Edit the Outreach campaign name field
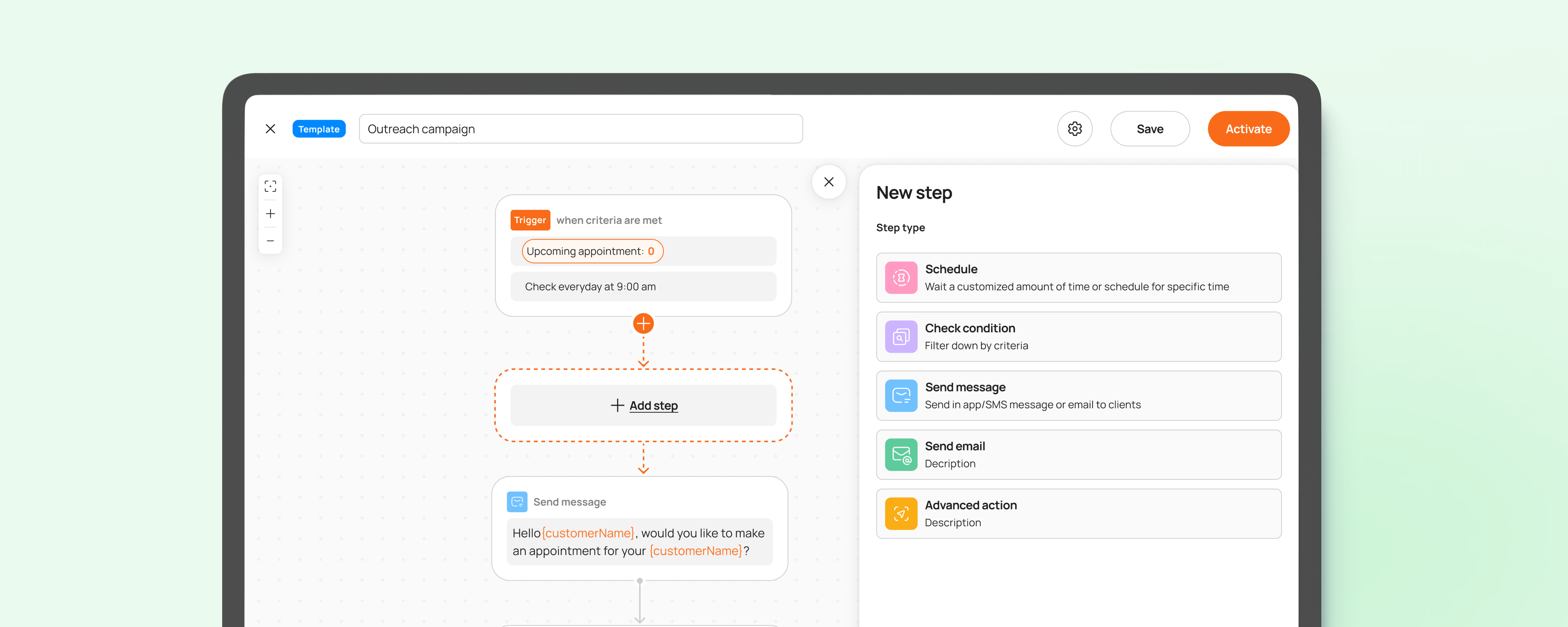This screenshot has height=627, width=1568. pyautogui.click(x=581, y=129)
